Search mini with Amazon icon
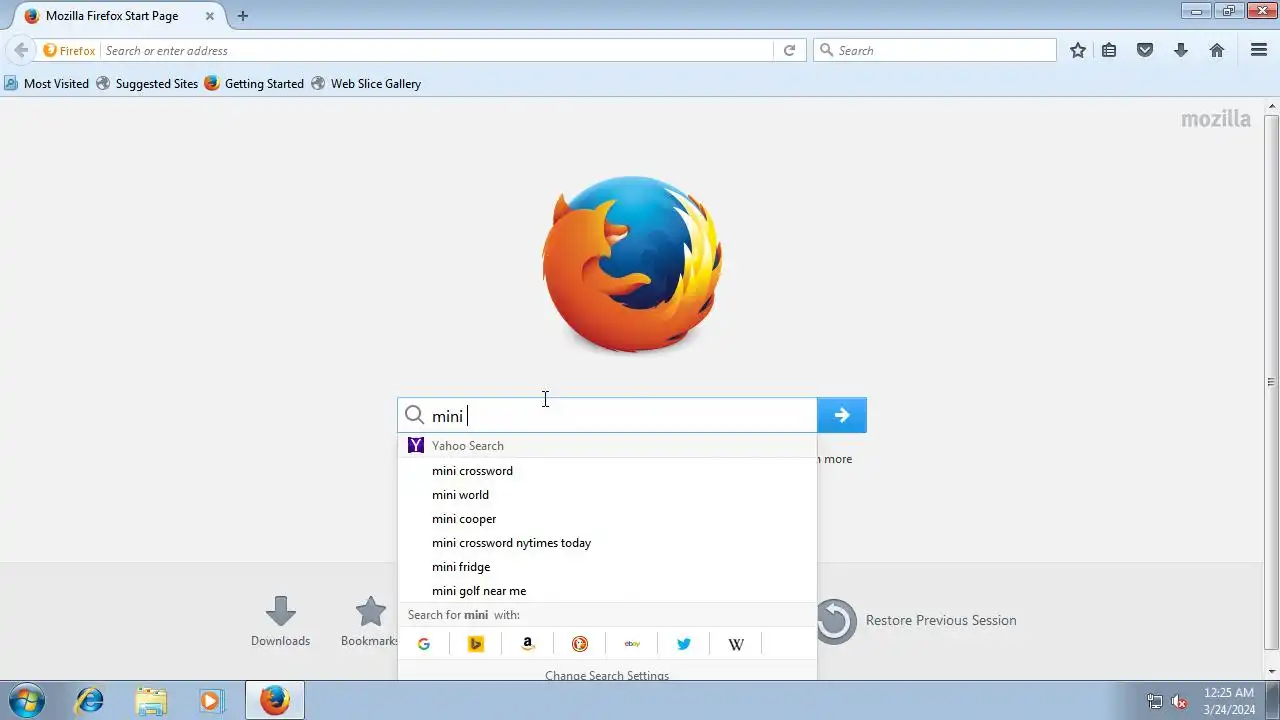Viewport: 1280px width, 720px height. [x=528, y=644]
